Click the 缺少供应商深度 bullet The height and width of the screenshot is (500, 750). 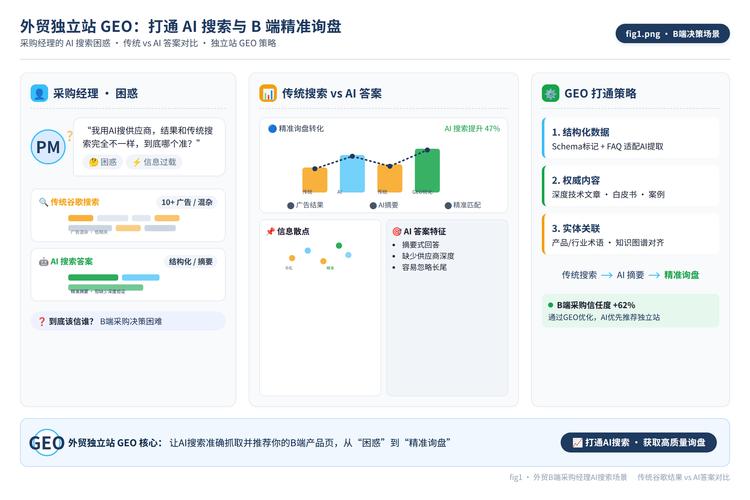(x=428, y=256)
